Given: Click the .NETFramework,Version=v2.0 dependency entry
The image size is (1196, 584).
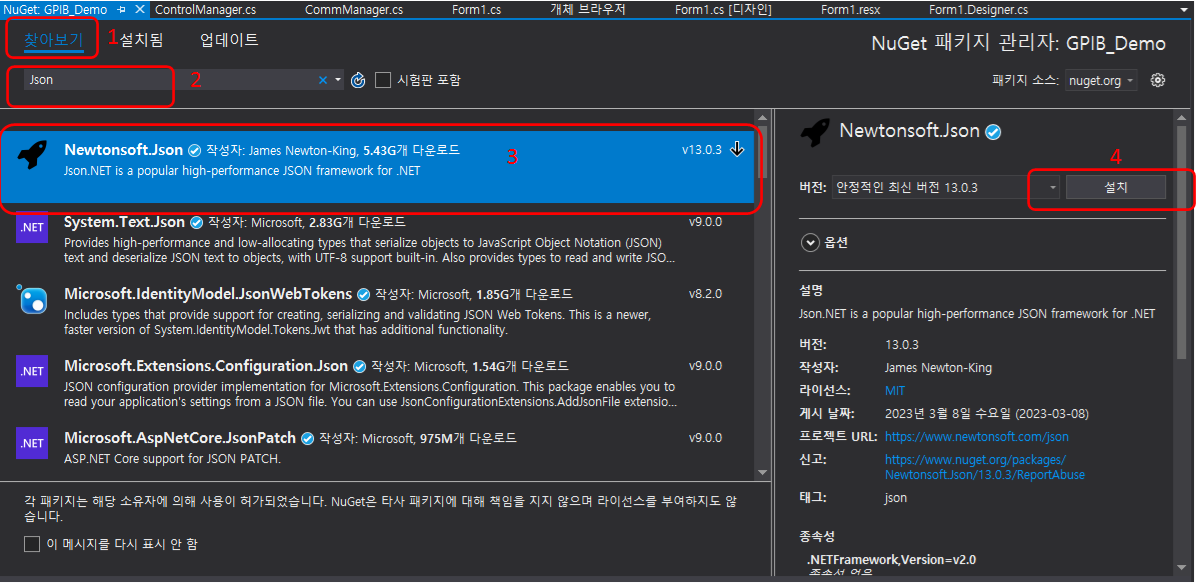Looking at the screenshot, I should (x=891, y=560).
